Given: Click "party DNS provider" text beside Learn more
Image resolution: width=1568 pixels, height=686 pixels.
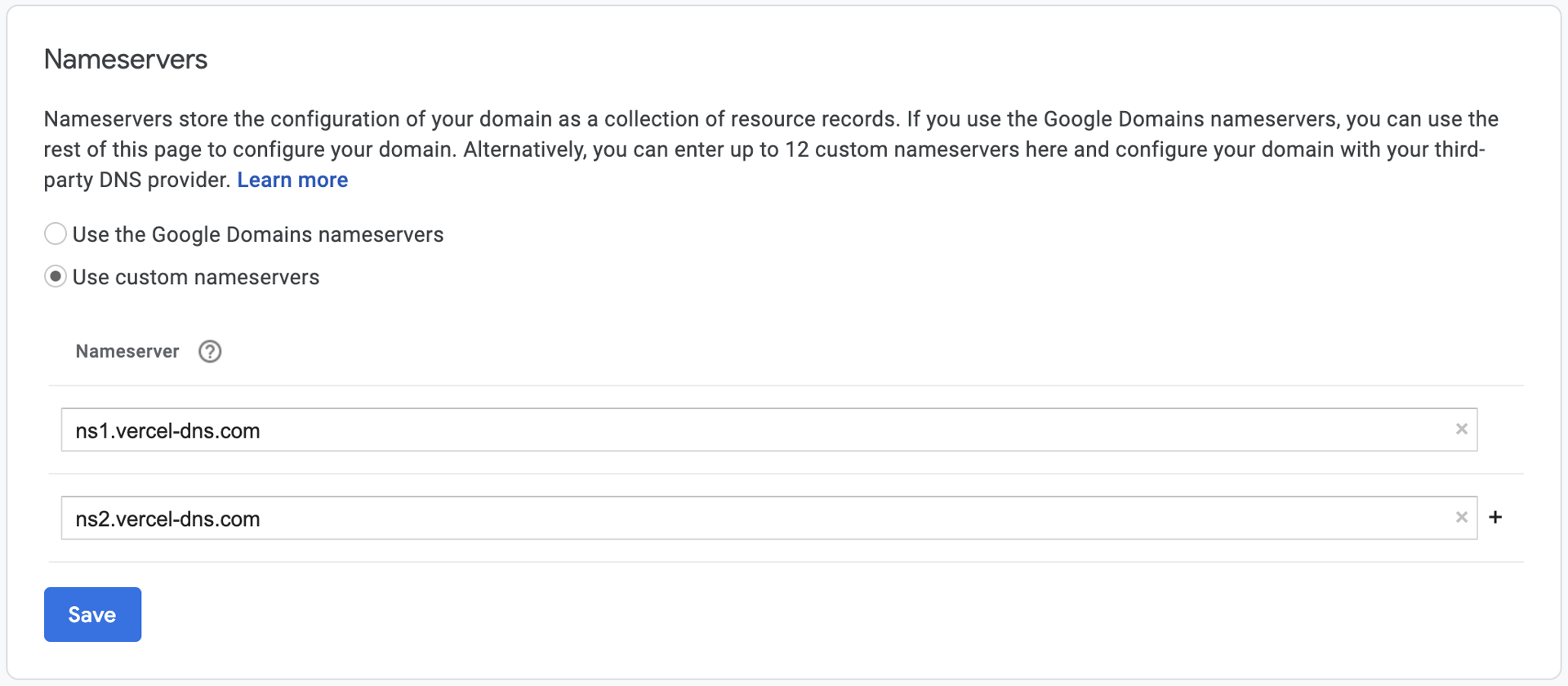Looking at the screenshot, I should tap(137, 180).
